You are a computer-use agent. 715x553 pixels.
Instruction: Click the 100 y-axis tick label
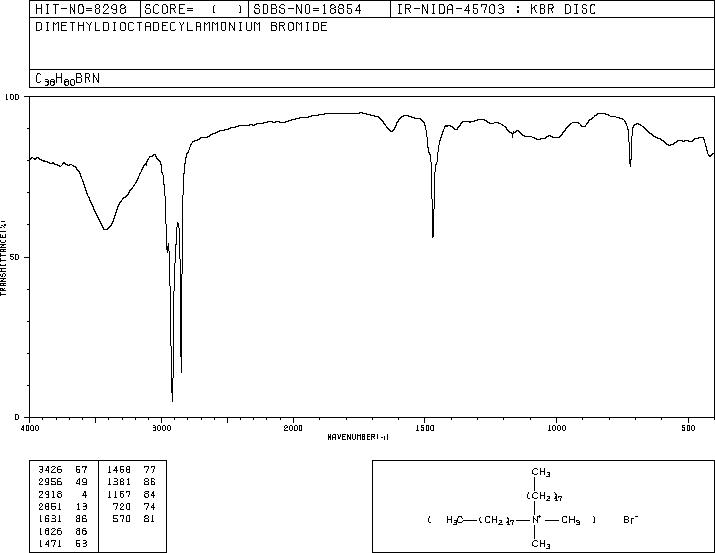(13, 97)
